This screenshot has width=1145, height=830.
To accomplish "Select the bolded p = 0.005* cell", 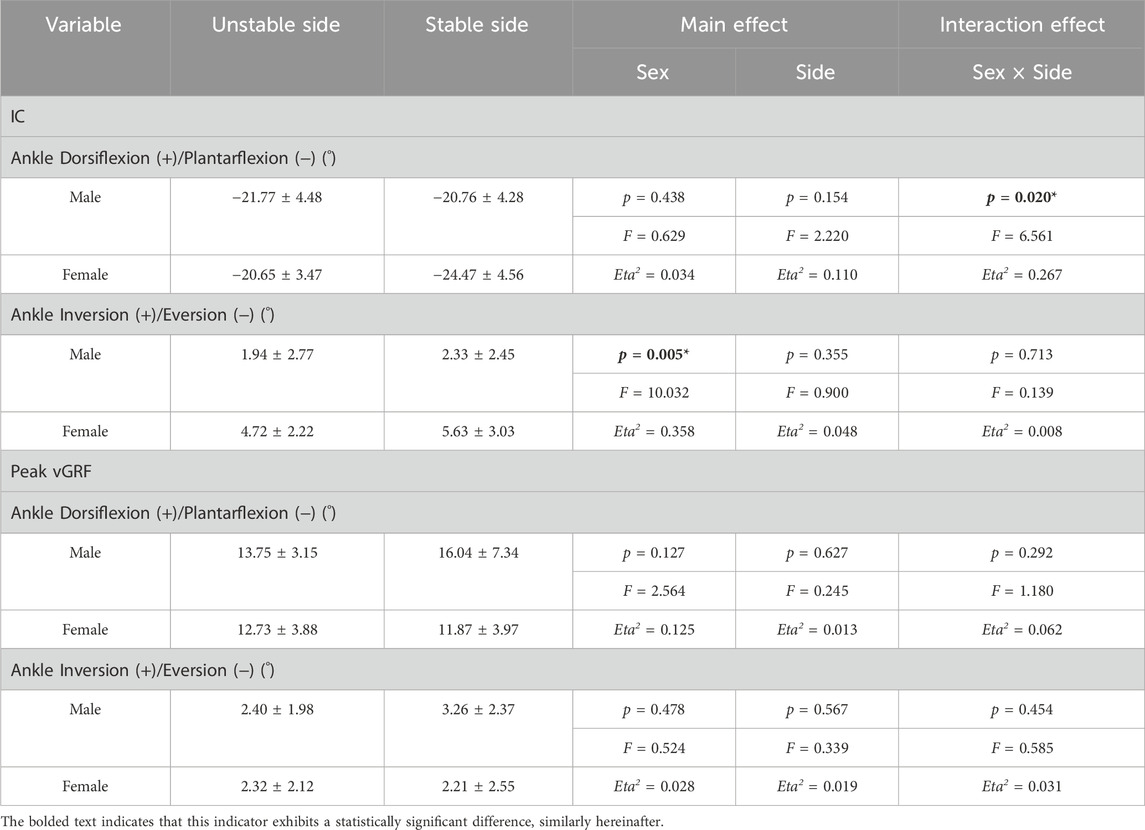I will click(654, 355).
